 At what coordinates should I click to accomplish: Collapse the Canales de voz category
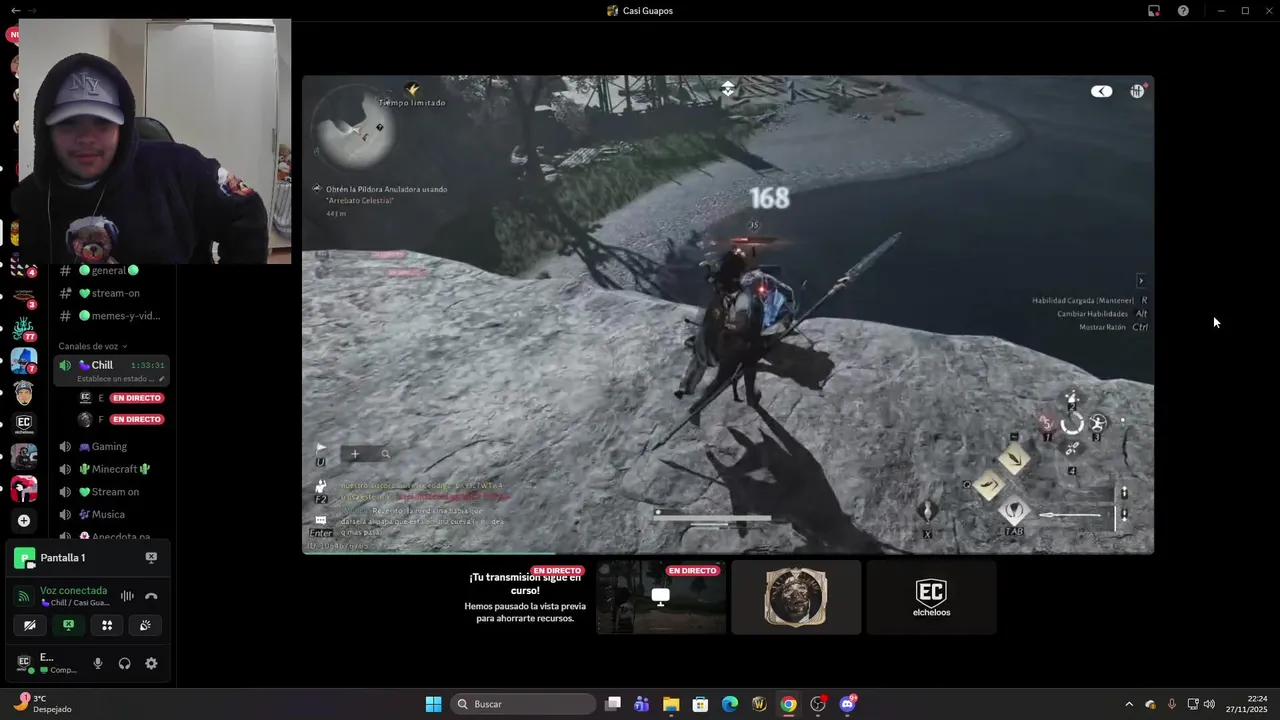pyautogui.click(x=93, y=346)
